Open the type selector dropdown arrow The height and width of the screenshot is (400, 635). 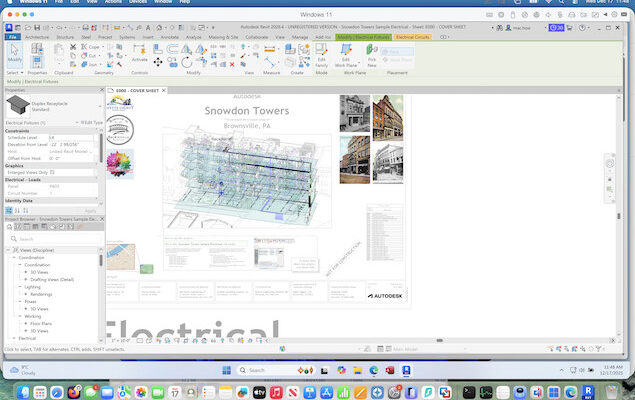click(x=100, y=106)
